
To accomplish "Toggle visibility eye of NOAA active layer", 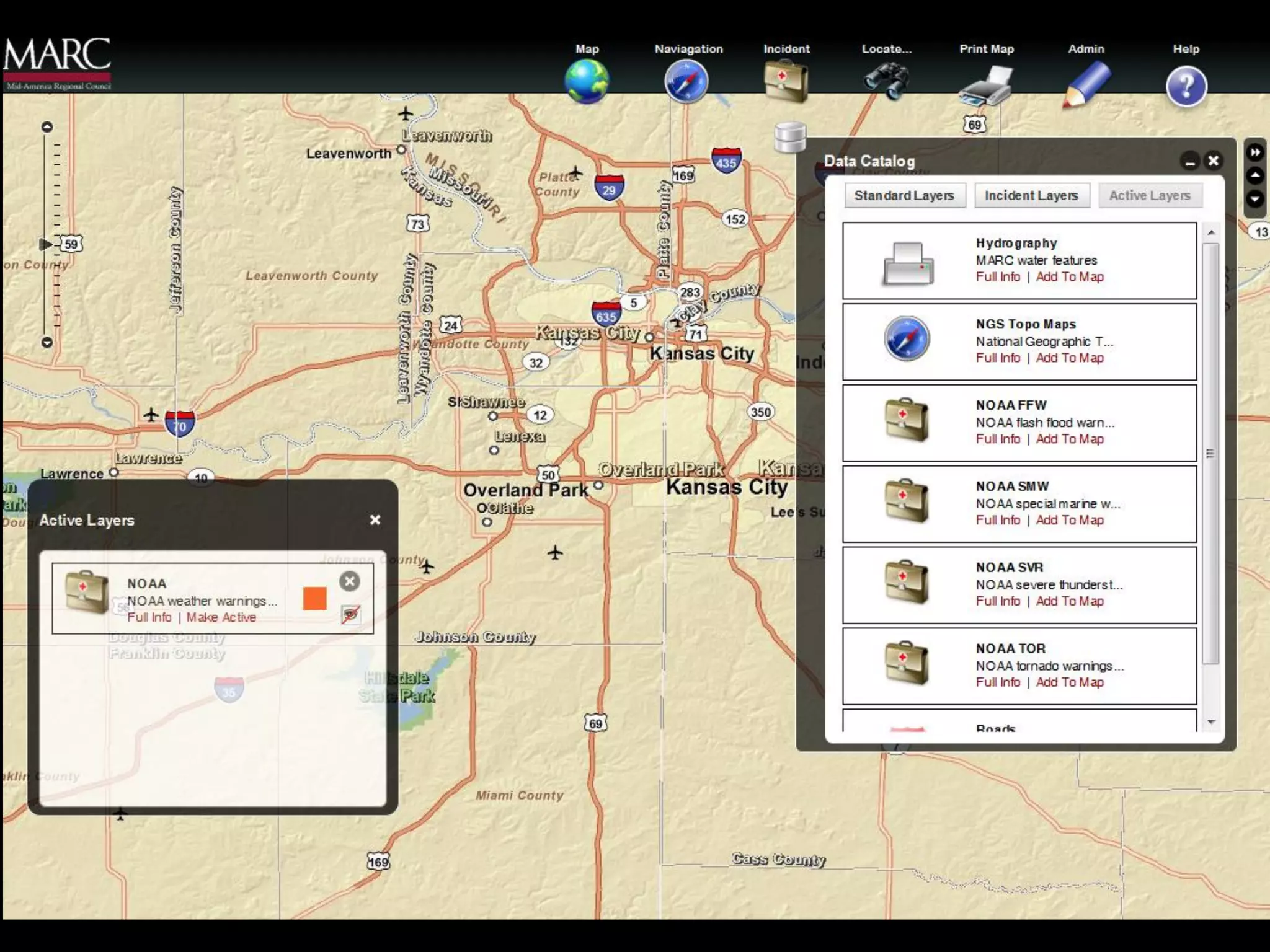I will [x=350, y=615].
